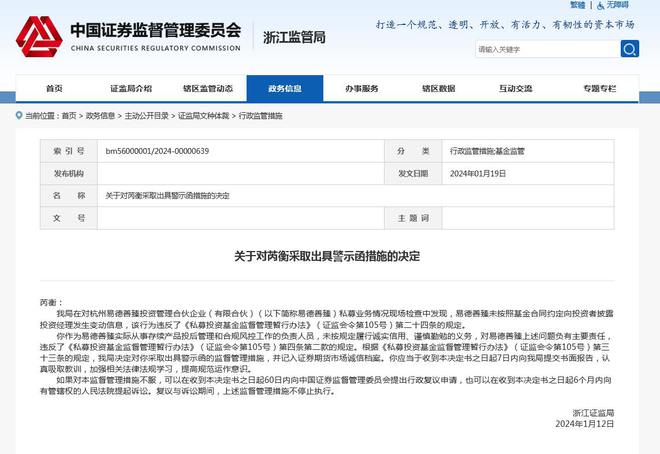Open the 无障碍 accessibility mode link
Viewport: 660px width, 454px height.
[617, 5]
